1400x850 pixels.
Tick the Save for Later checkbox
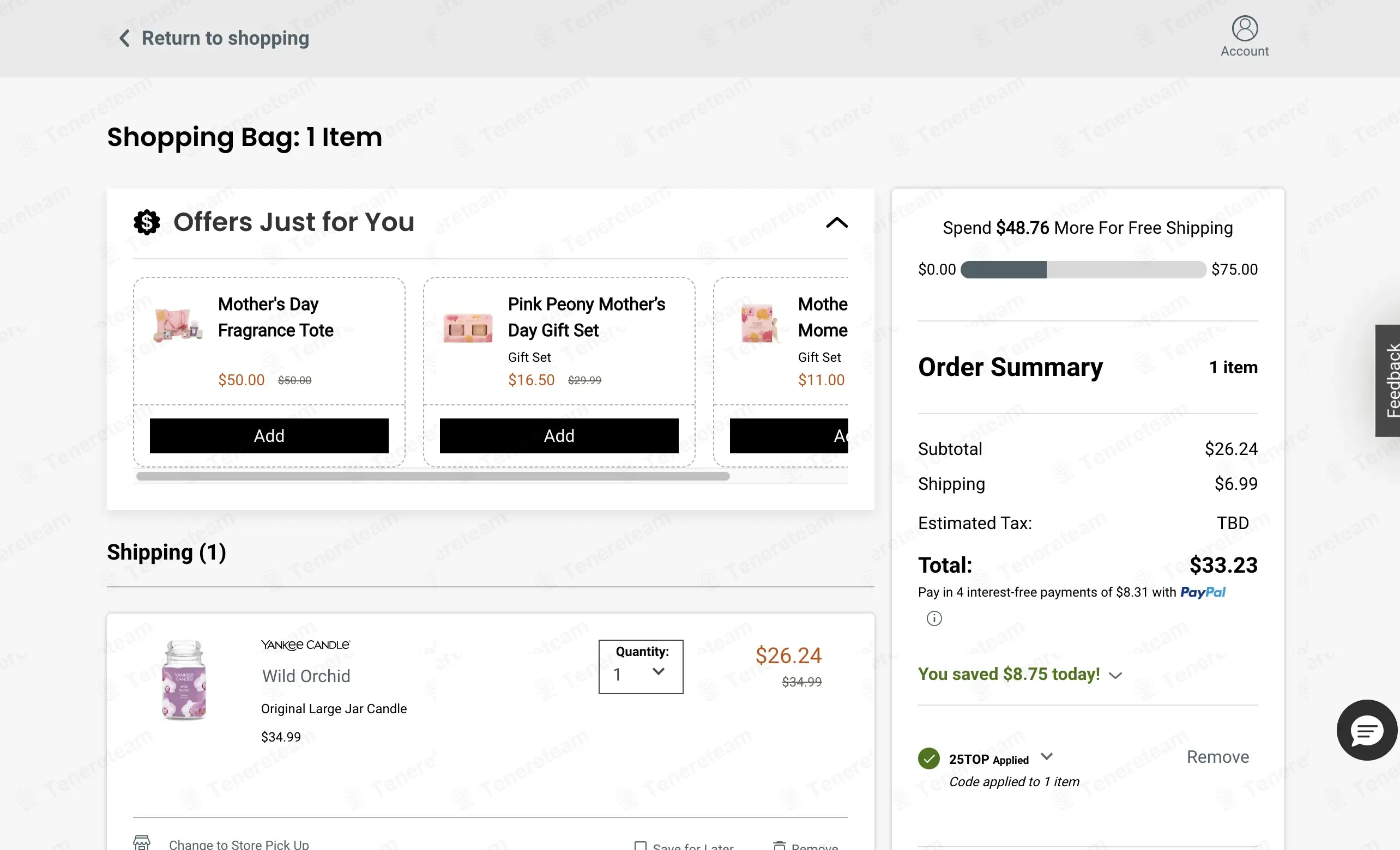click(641, 846)
